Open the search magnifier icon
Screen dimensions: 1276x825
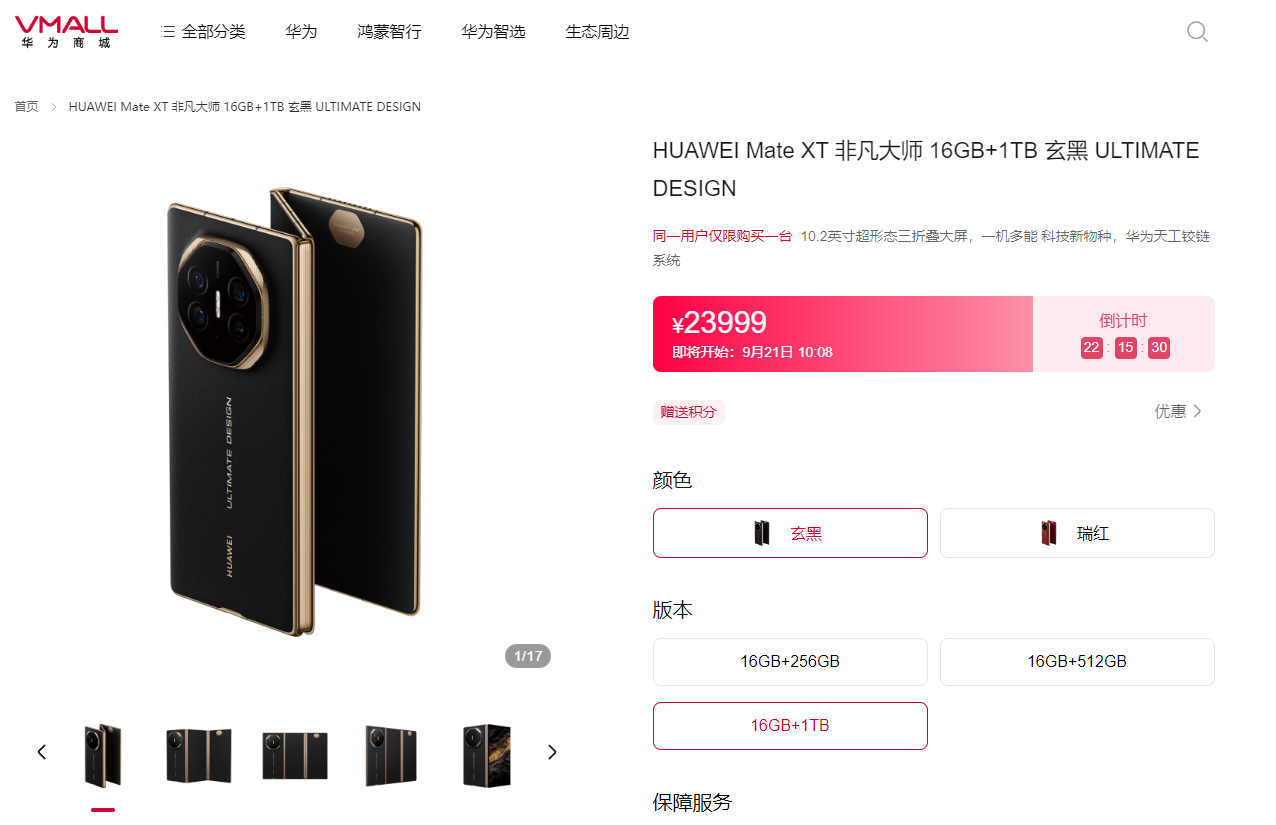coord(1197,32)
